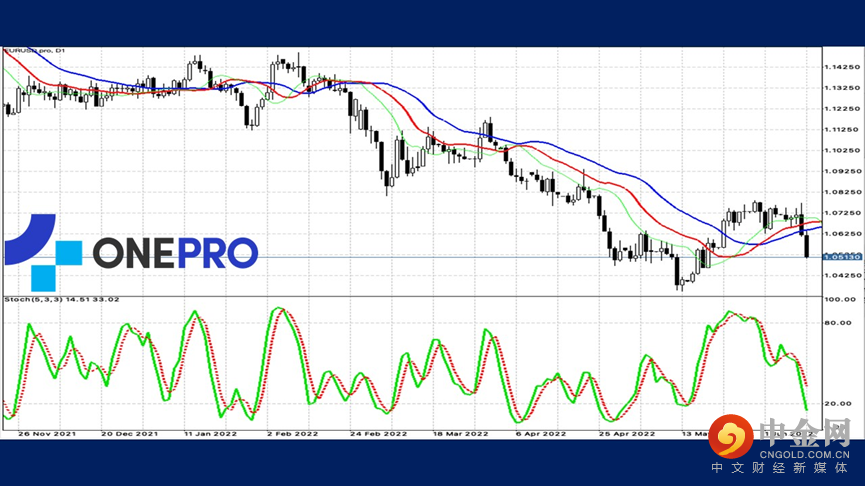Click the ONEPRO blue squares logo icon
This screenshot has height=486, width=865.
[x=44, y=253]
